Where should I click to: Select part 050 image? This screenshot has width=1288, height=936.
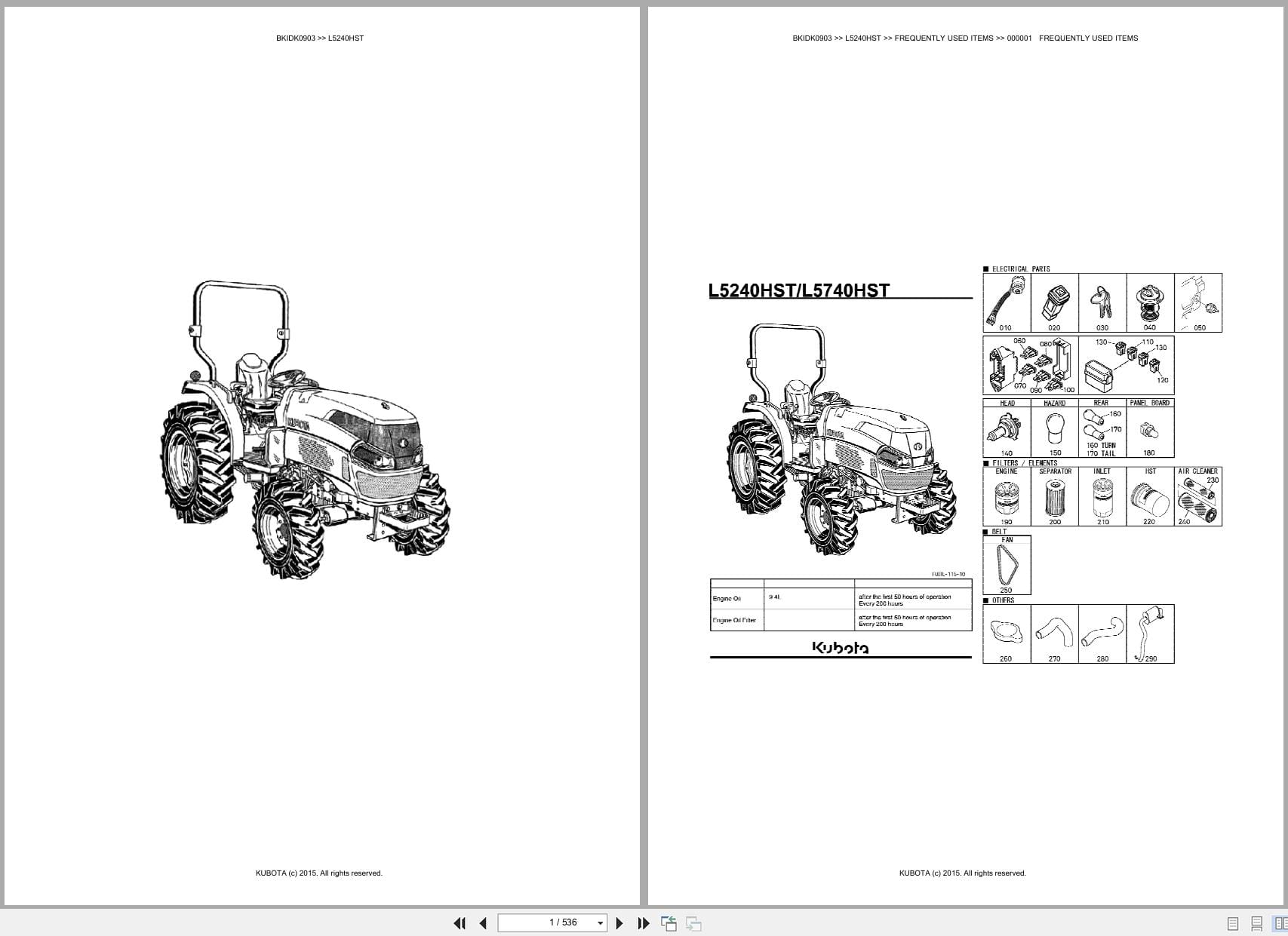point(1198,302)
